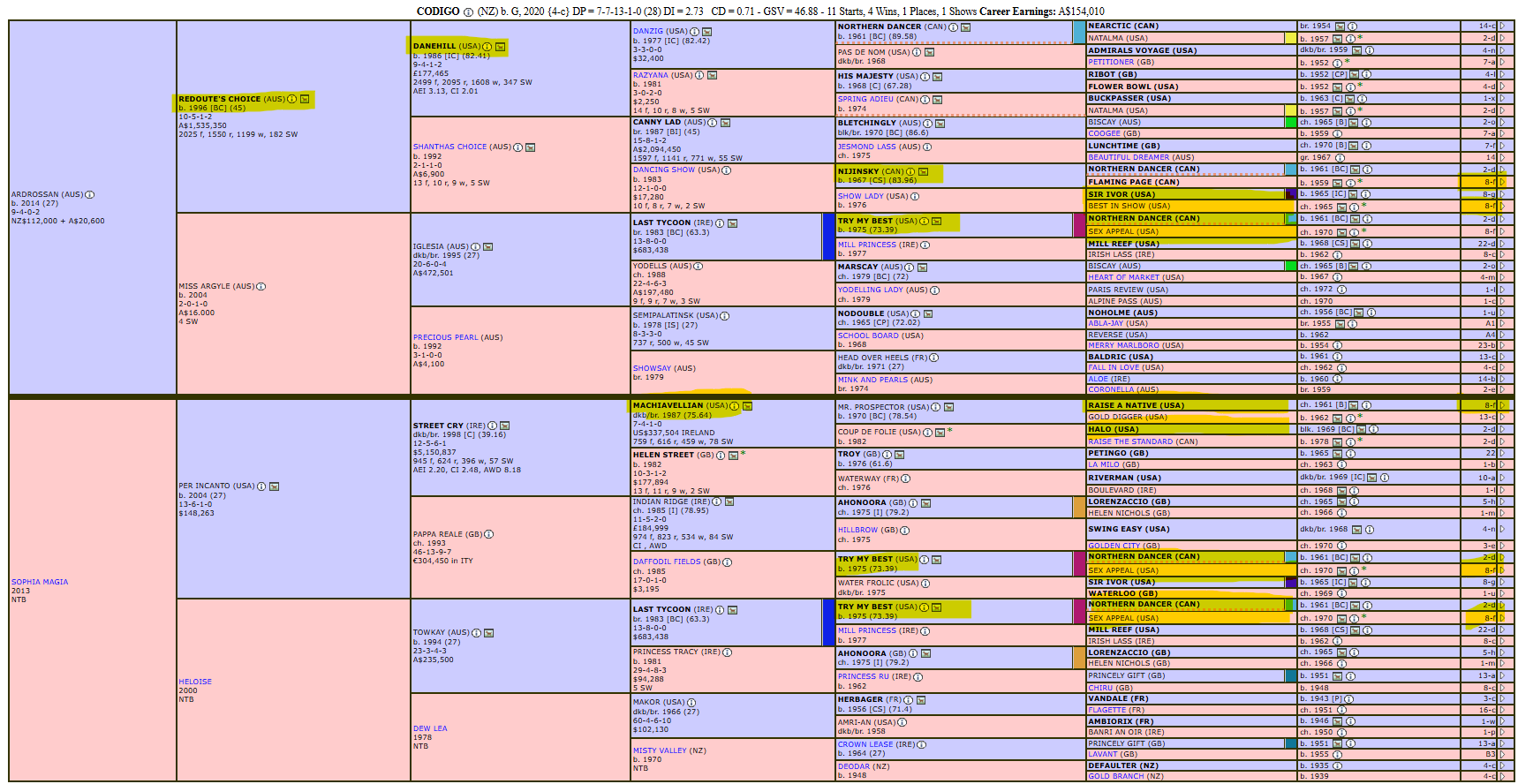
Task: Expand the LUNCHTIME row 7-f arrow
Action: tap(1502, 146)
